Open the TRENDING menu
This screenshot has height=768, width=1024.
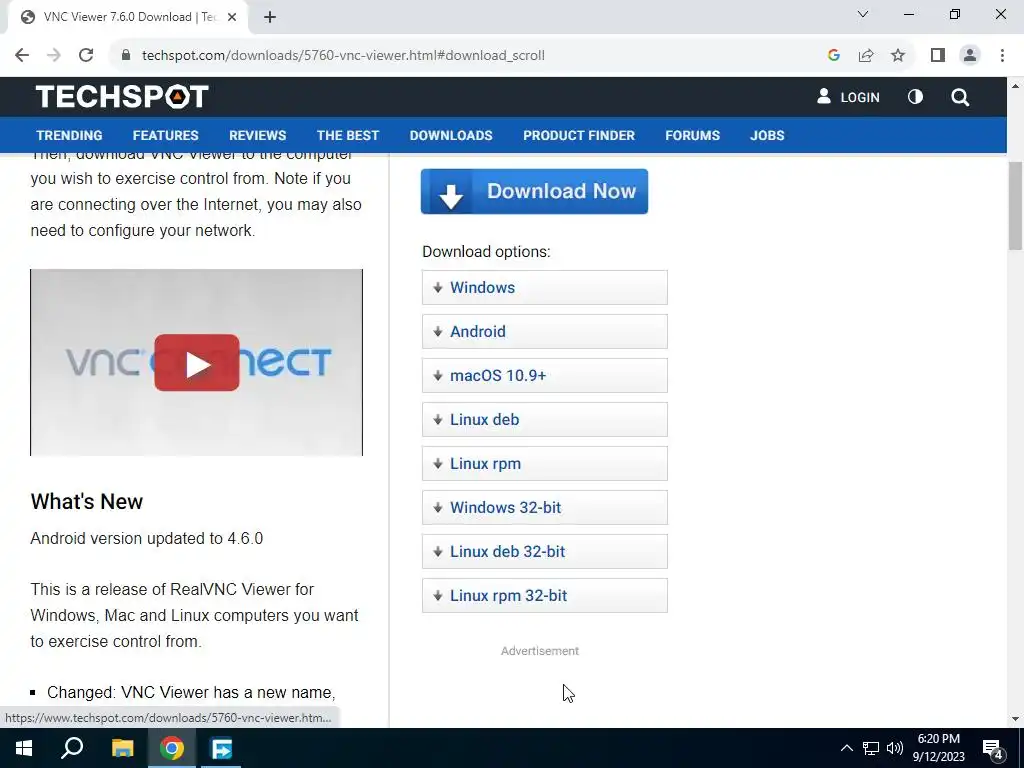click(69, 135)
